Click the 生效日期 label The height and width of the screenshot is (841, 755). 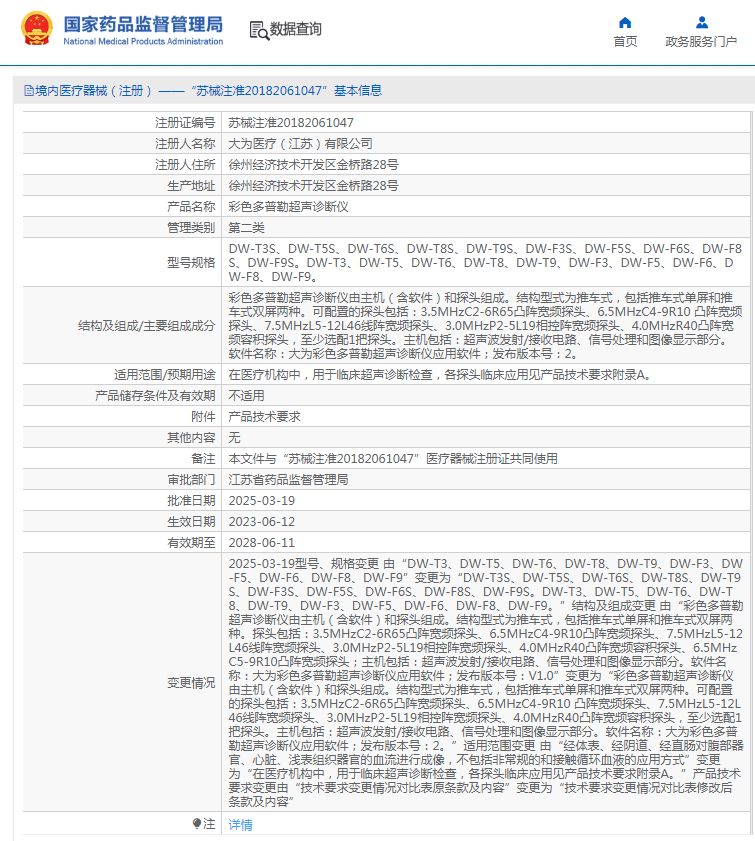pos(191,521)
